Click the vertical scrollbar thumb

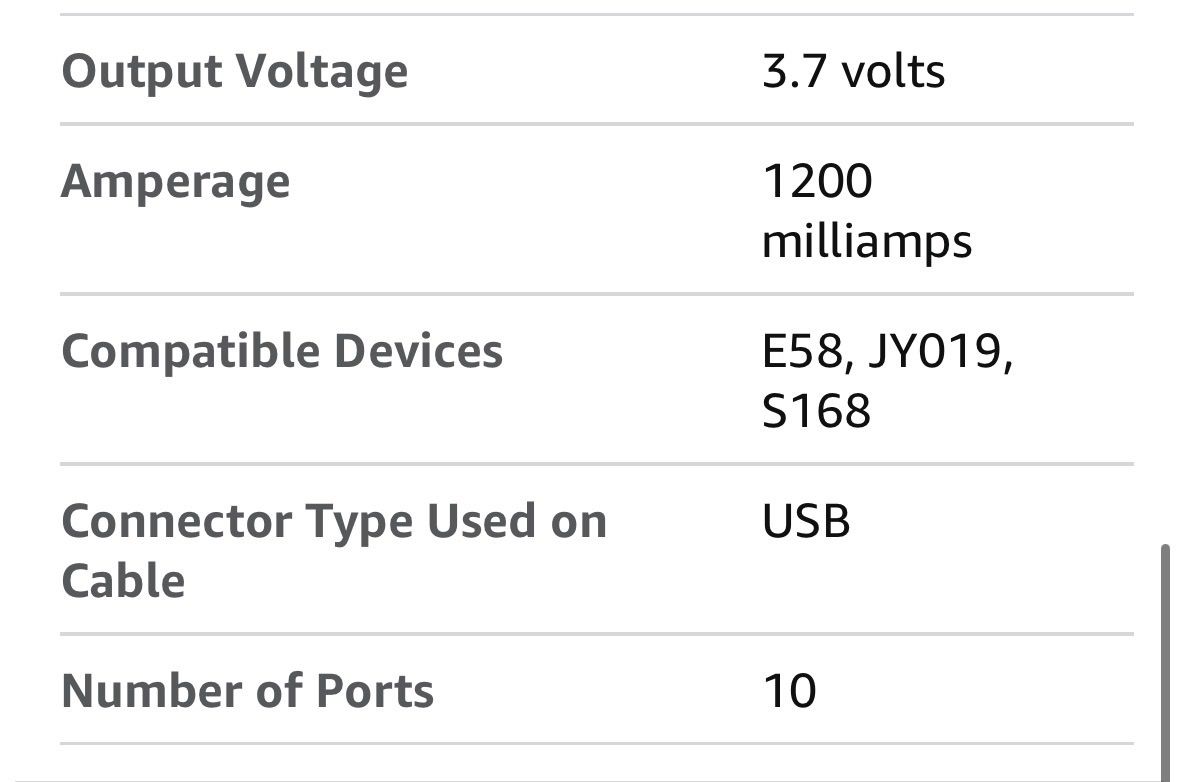click(x=1165, y=662)
